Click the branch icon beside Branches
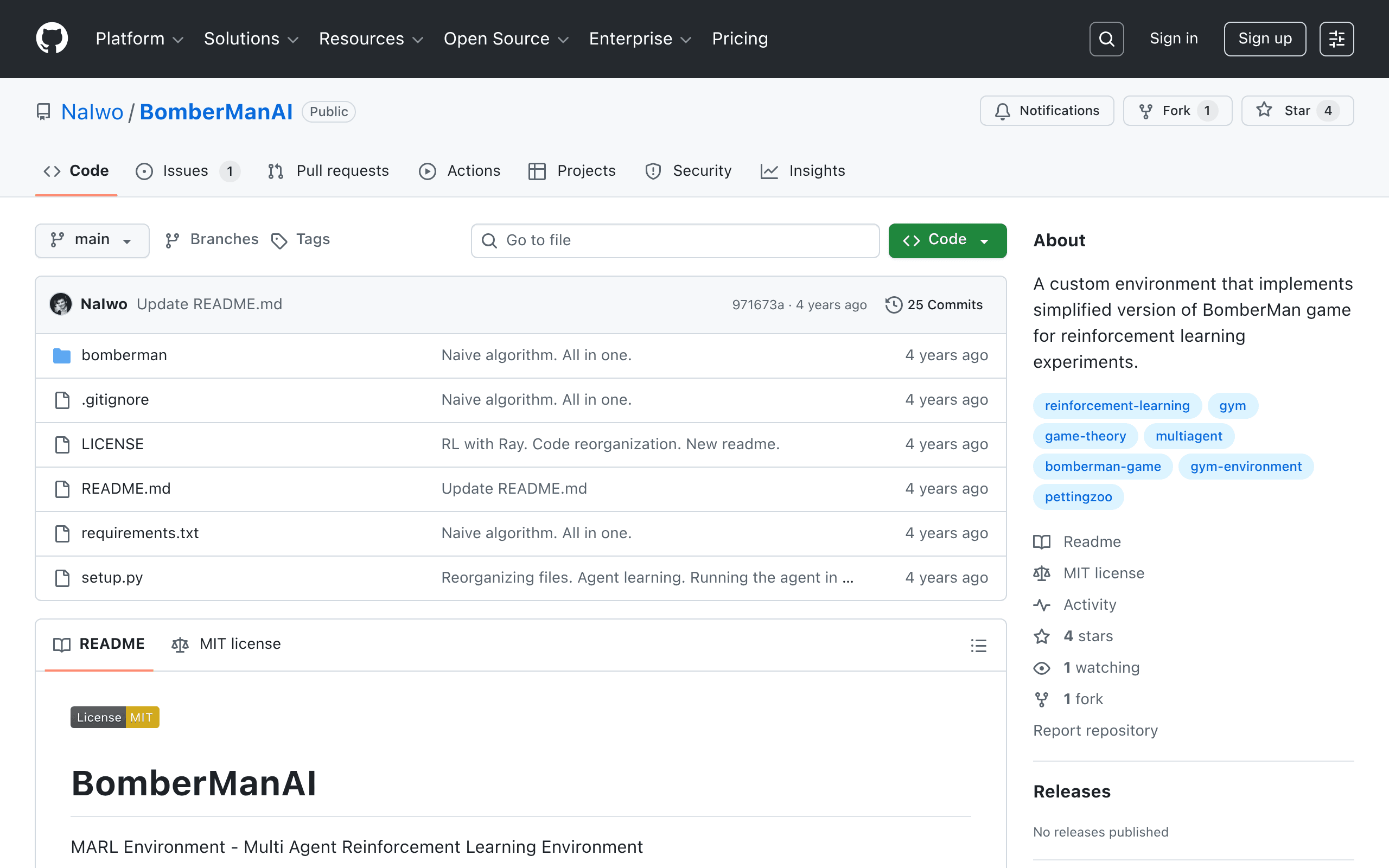The width and height of the screenshot is (1389, 868). click(x=172, y=240)
